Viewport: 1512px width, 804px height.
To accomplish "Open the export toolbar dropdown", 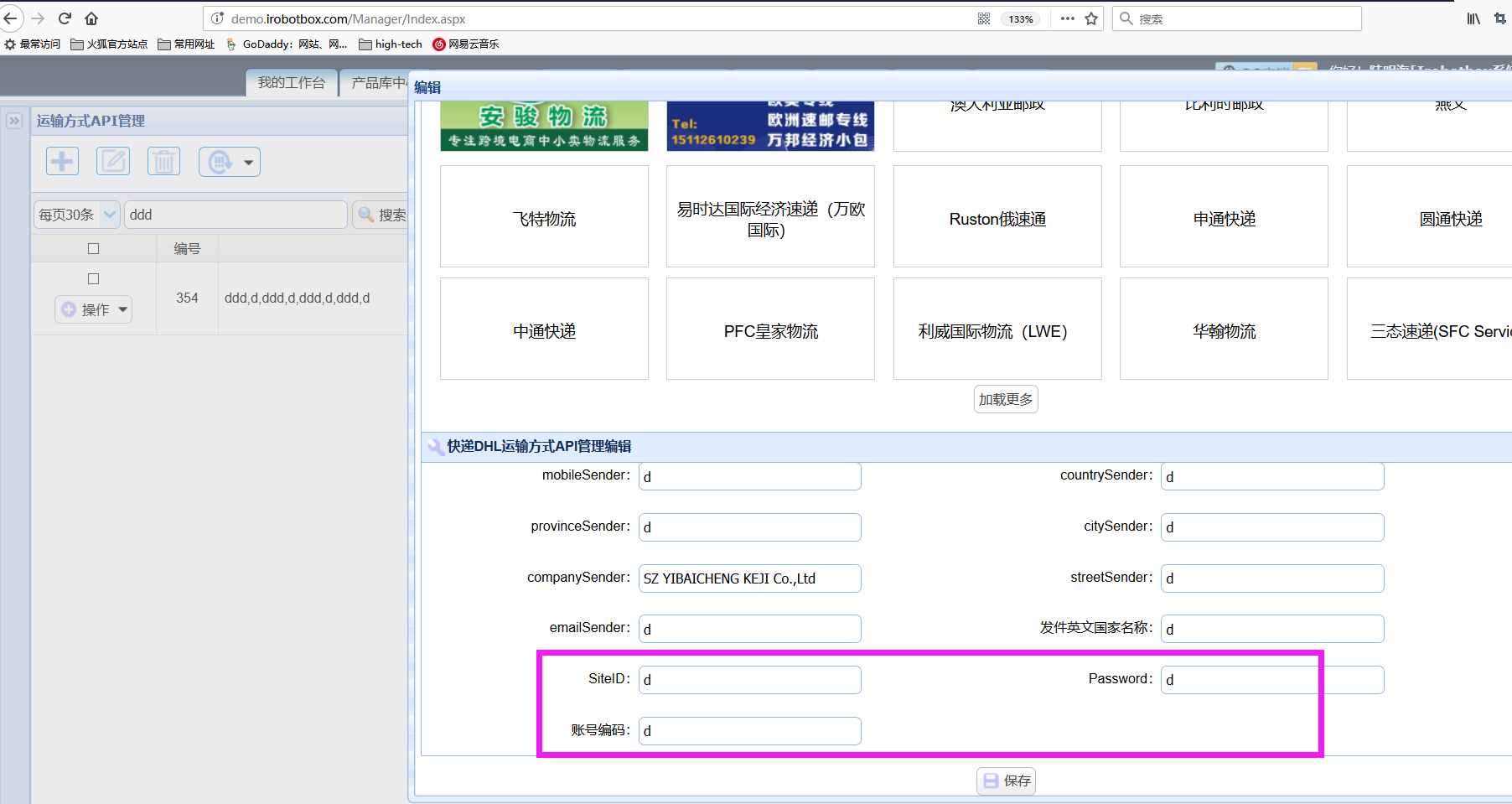I will click(x=230, y=162).
